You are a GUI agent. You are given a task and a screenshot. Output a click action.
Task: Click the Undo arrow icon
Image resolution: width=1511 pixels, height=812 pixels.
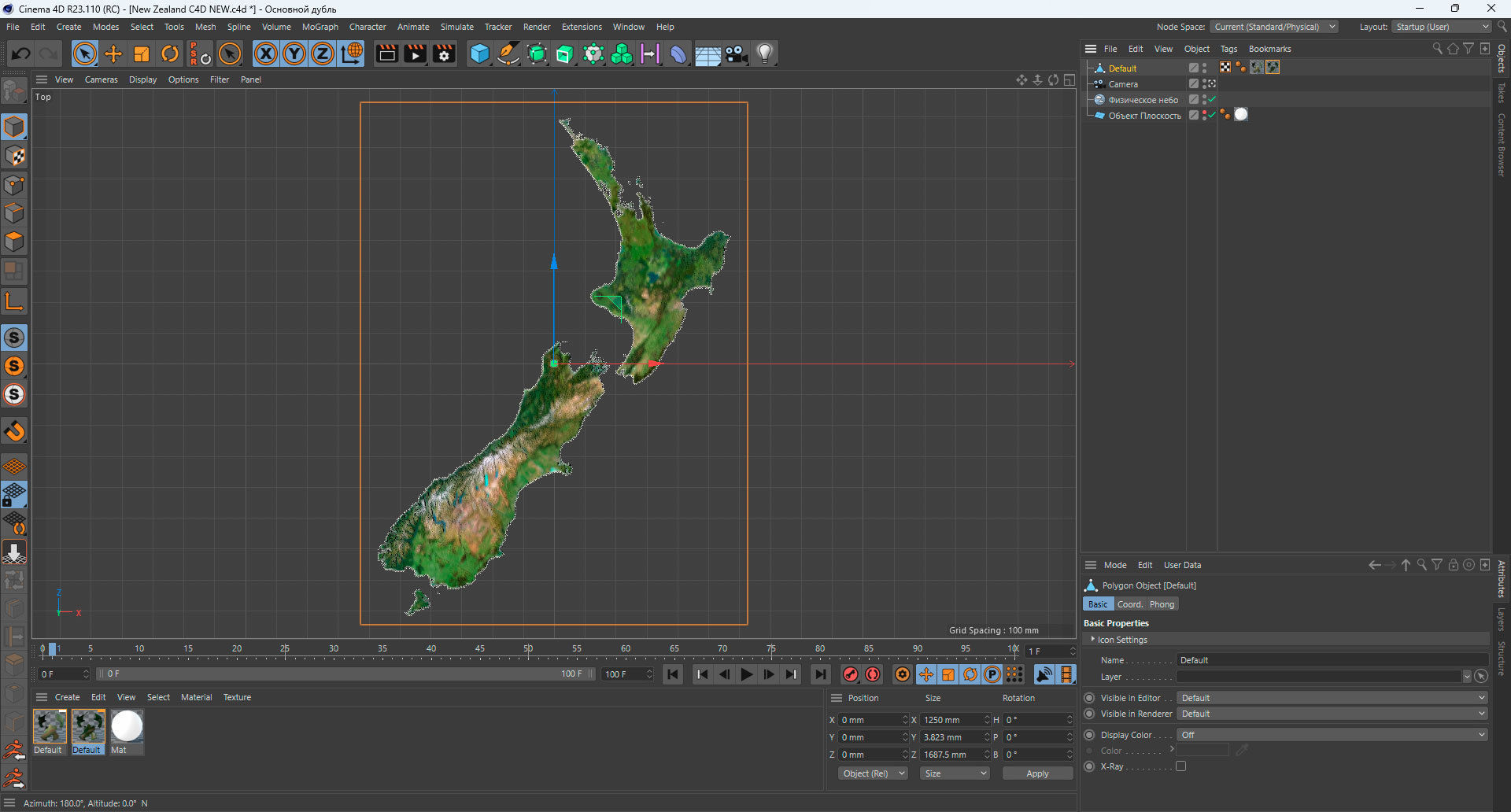click(x=21, y=54)
